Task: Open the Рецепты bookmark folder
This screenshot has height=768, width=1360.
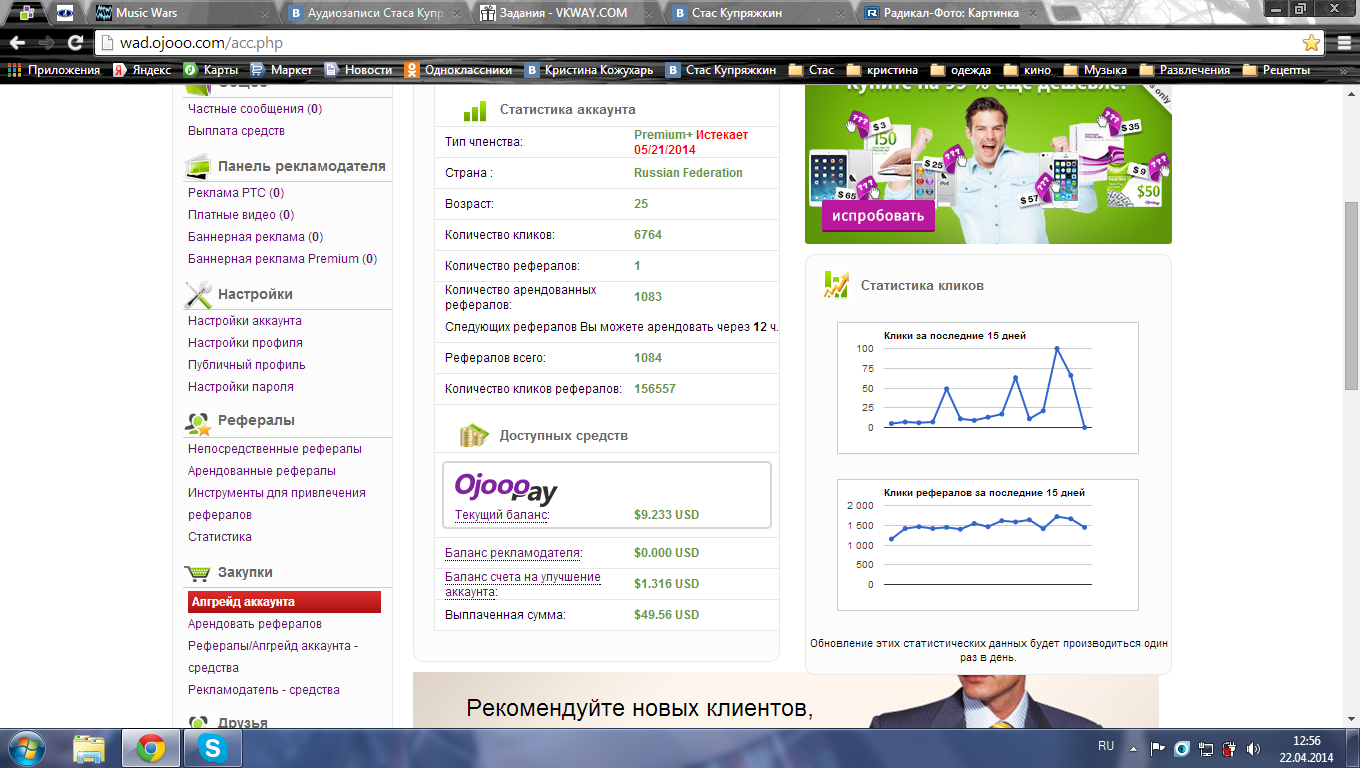Action: pyautogui.click(x=1276, y=70)
